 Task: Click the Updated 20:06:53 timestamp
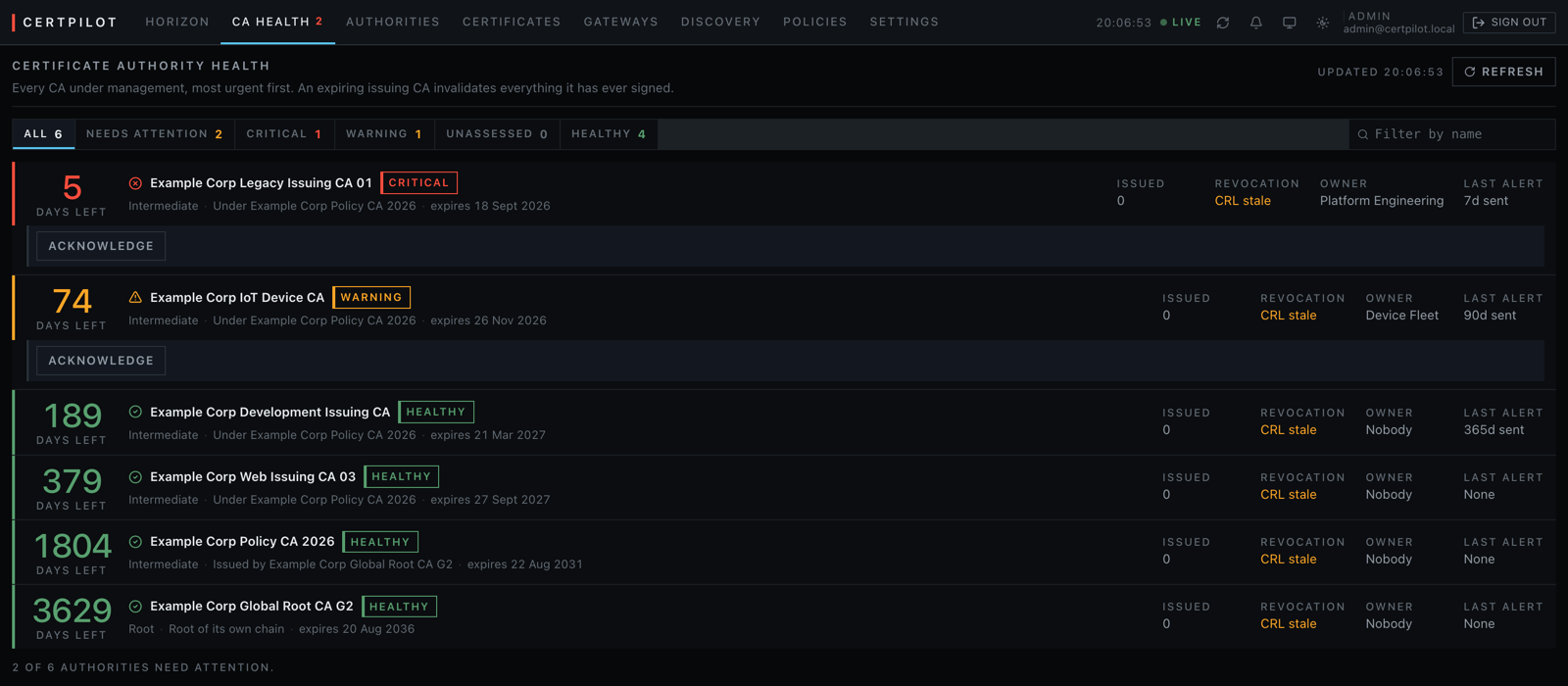coord(1380,72)
